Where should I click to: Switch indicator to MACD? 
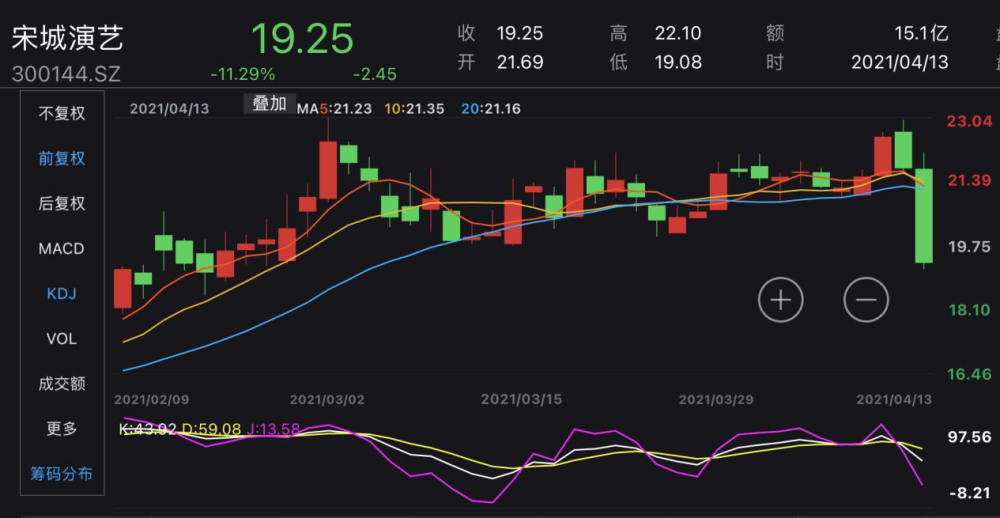[x=62, y=248]
